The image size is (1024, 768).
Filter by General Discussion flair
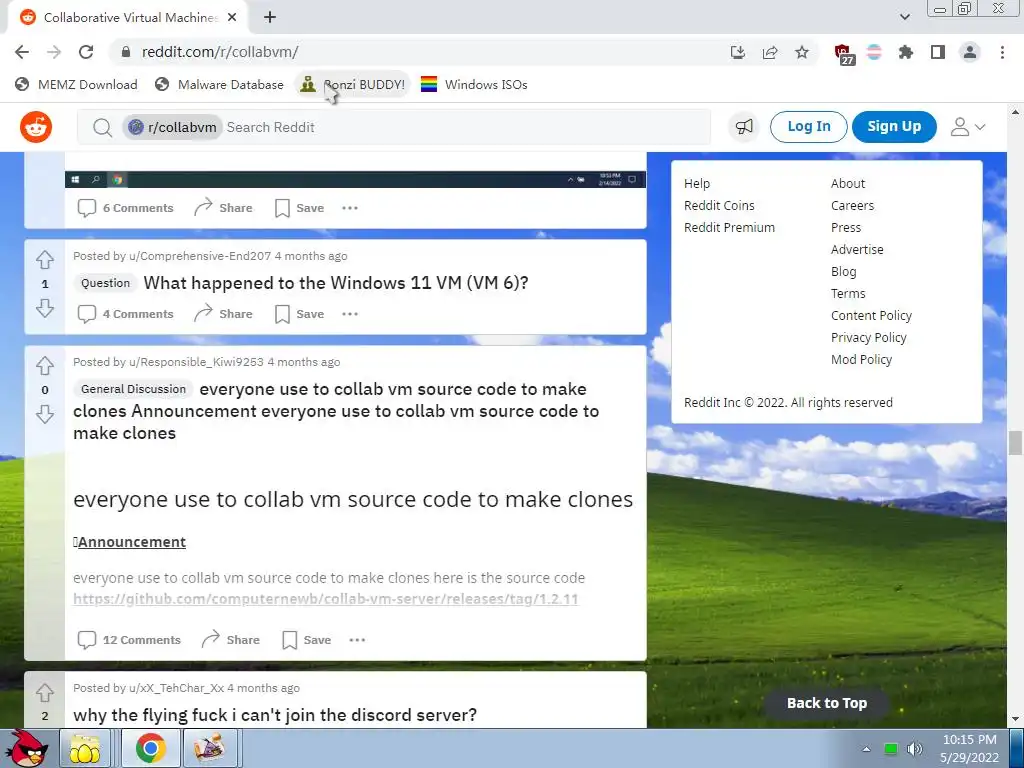tap(133, 389)
